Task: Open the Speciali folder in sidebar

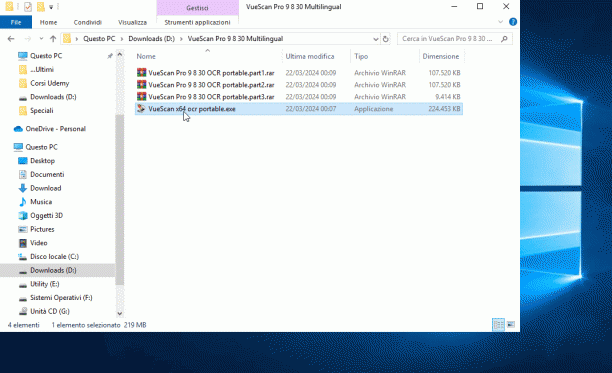Action: [41, 110]
